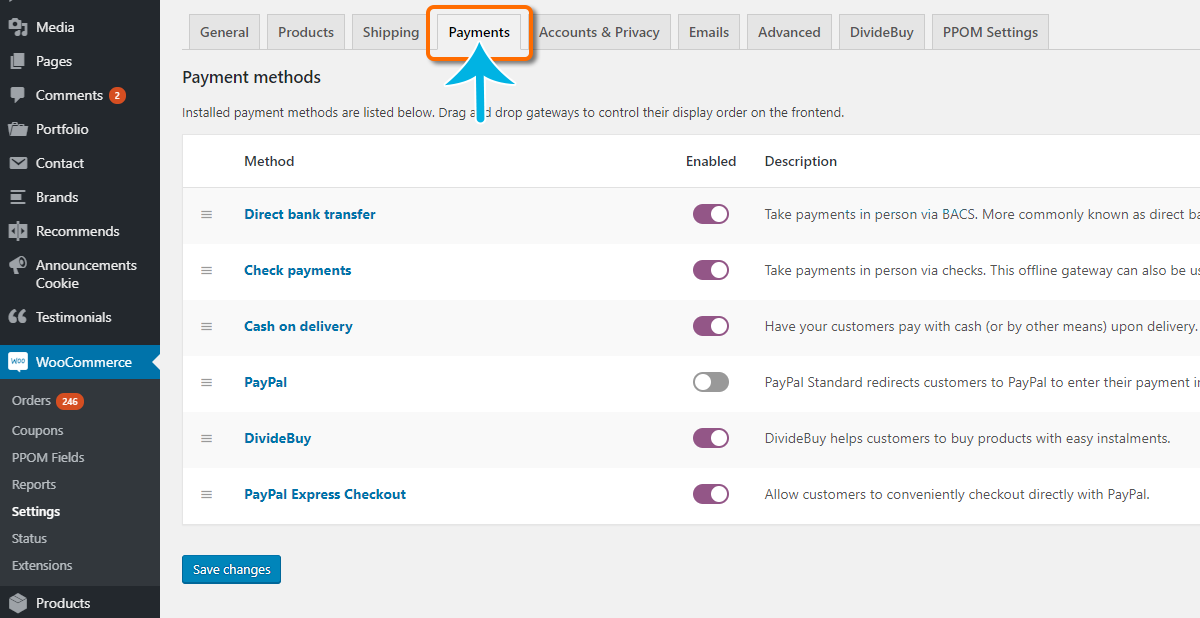Grab the drag handle beside Check payments

(x=207, y=270)
